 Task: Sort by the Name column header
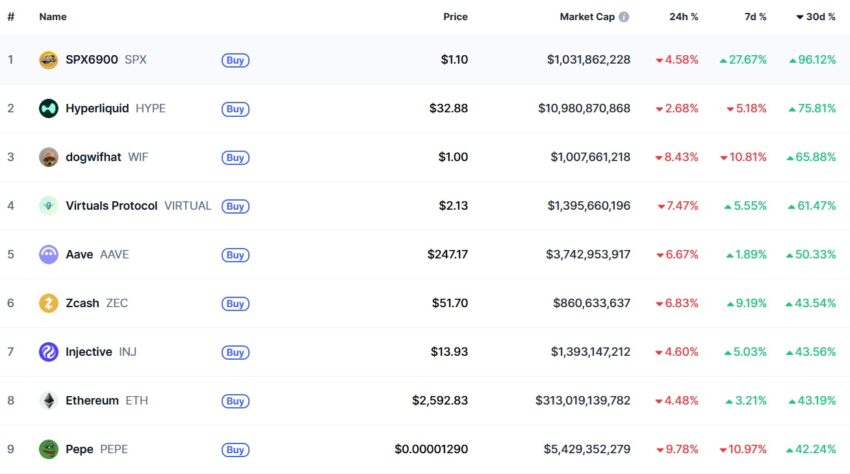click(53, 17)
